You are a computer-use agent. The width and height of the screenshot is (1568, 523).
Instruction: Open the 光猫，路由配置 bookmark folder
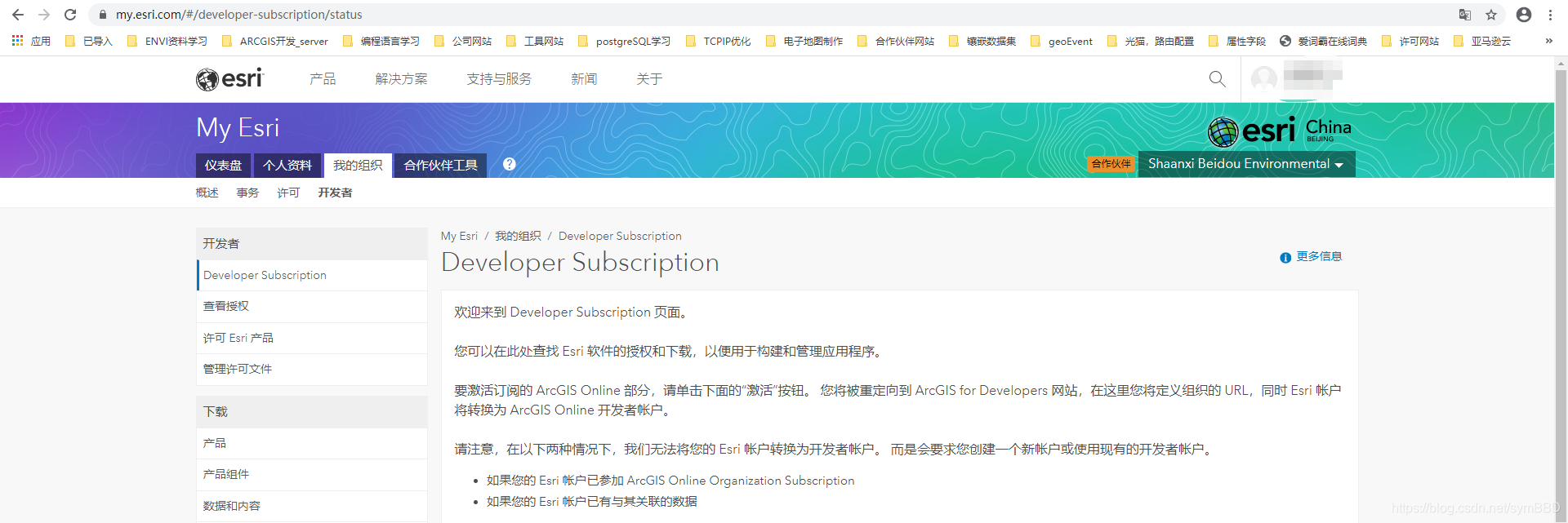point(1151,41)
